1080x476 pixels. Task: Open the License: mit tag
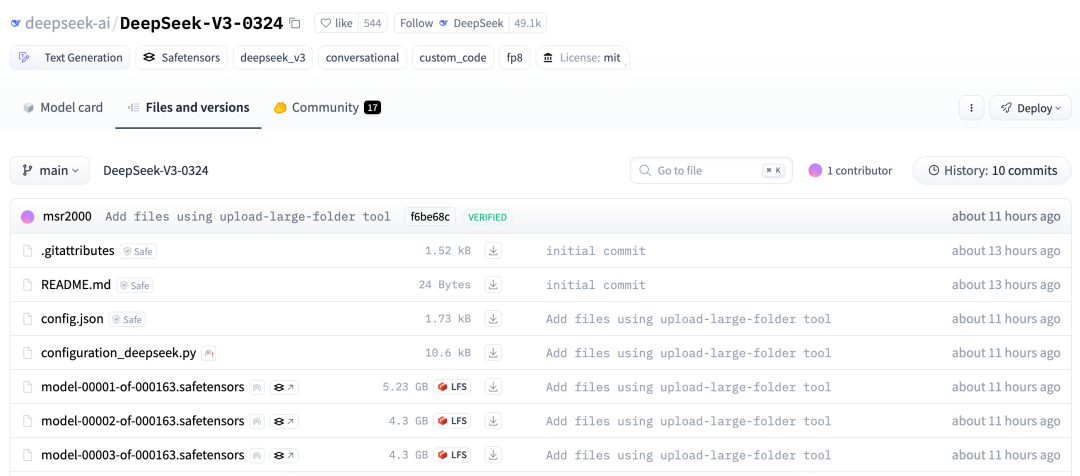pyautogui.click(x=583, y=58)
